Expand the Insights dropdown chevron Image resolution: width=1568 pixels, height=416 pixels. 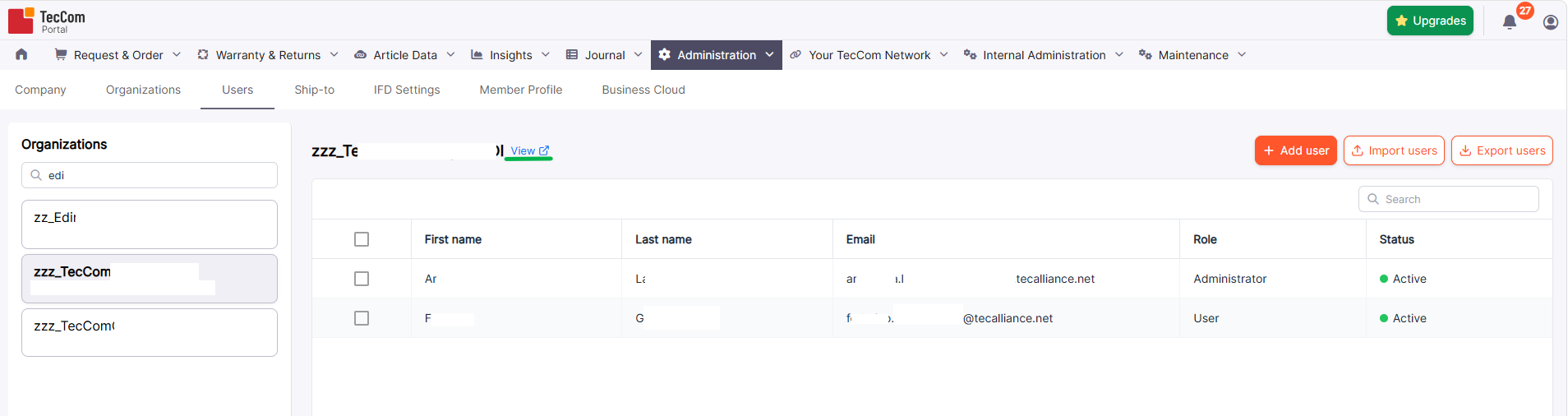pyautogui.click(x=546, y=54)
